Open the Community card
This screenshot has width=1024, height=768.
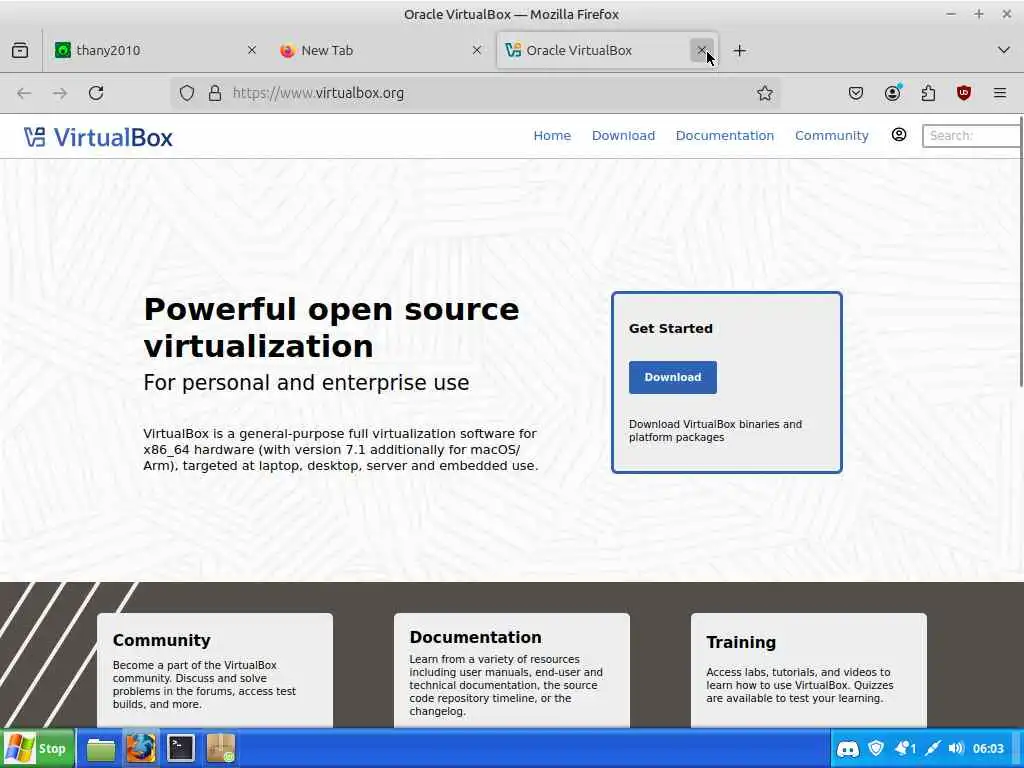pyautogui.click(x=215, y=671)
